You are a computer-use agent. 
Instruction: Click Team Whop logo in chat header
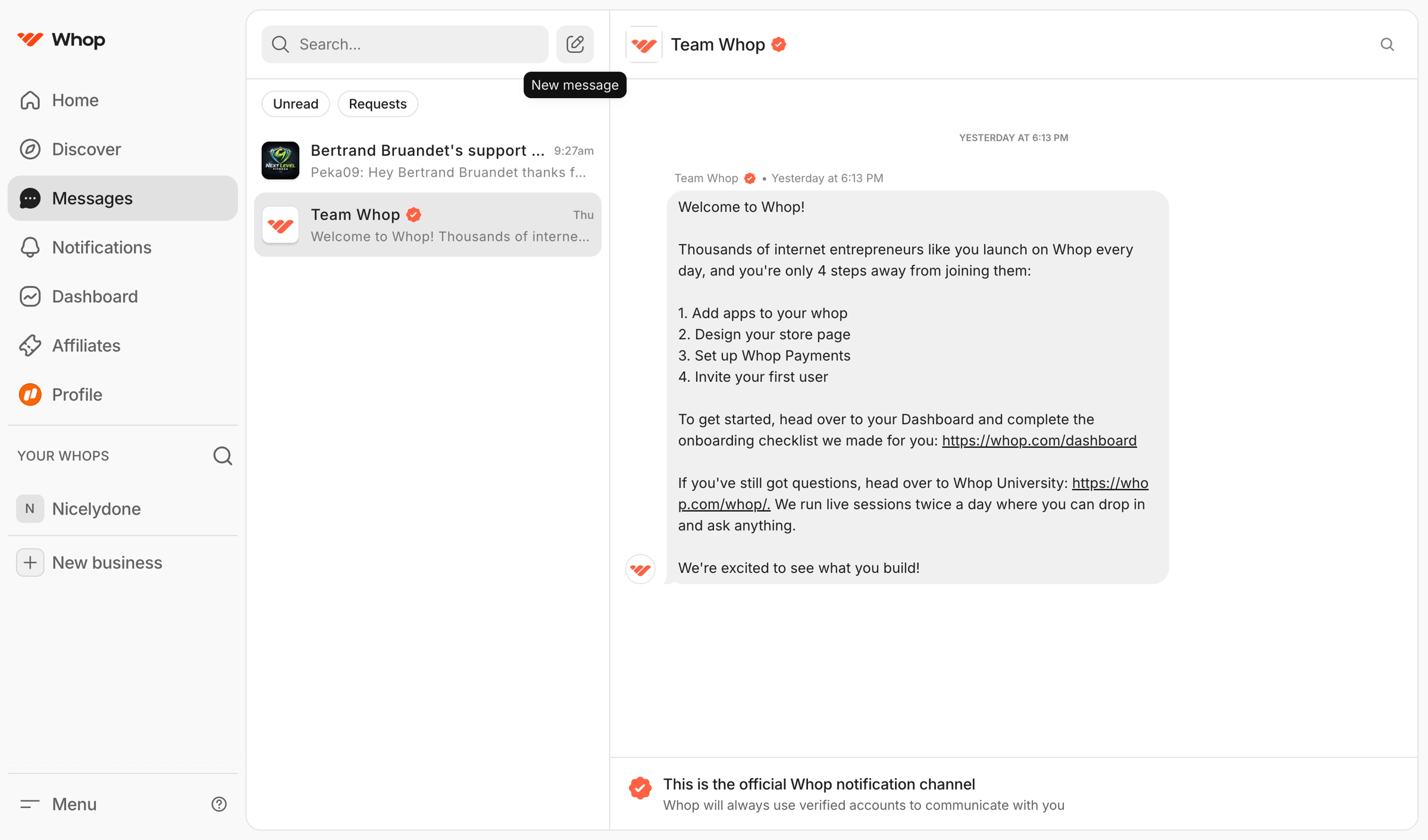[644, 44]
